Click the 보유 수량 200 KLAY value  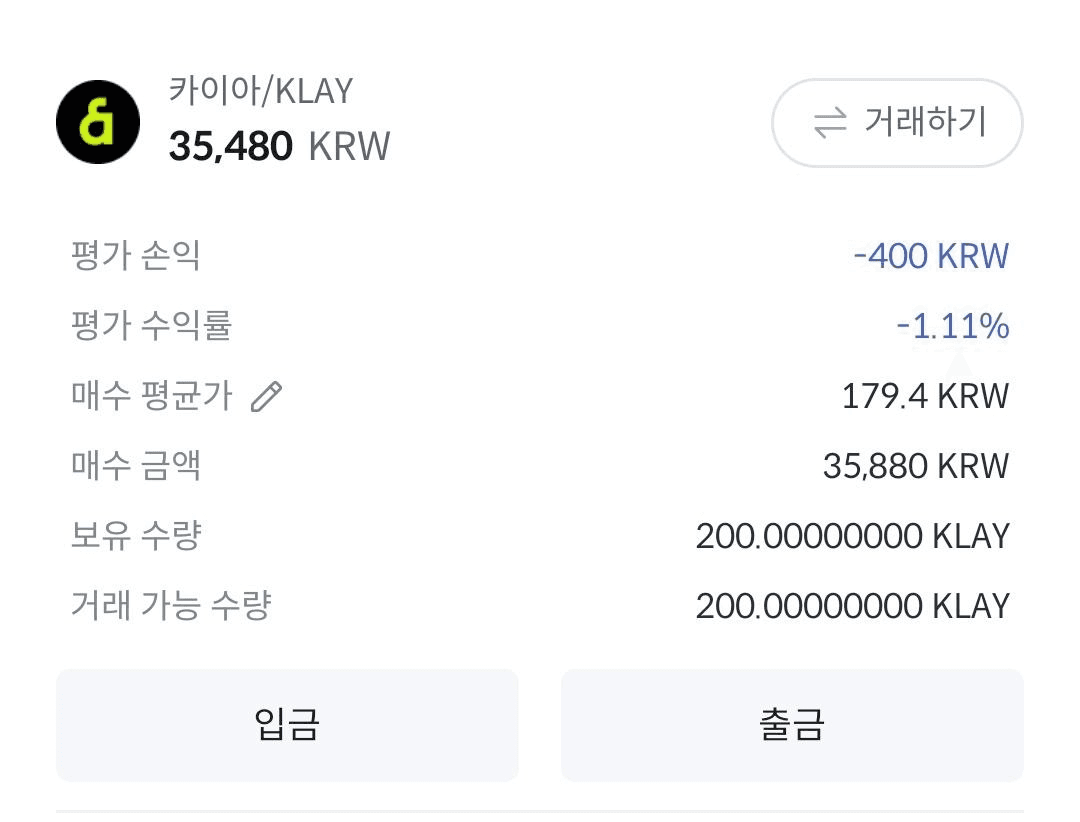point(853,536)
